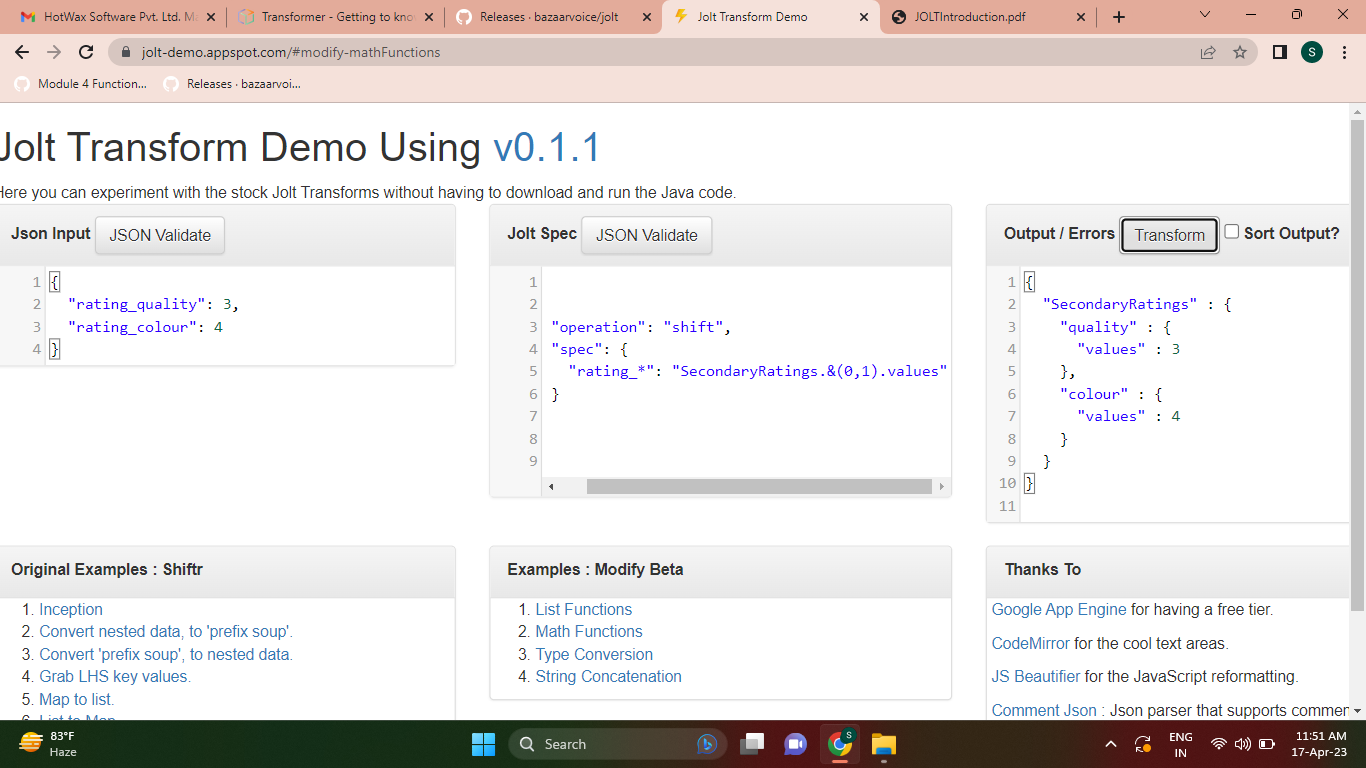Open Task View on the taskbar
1366x768 pixels.
[752, 744]
